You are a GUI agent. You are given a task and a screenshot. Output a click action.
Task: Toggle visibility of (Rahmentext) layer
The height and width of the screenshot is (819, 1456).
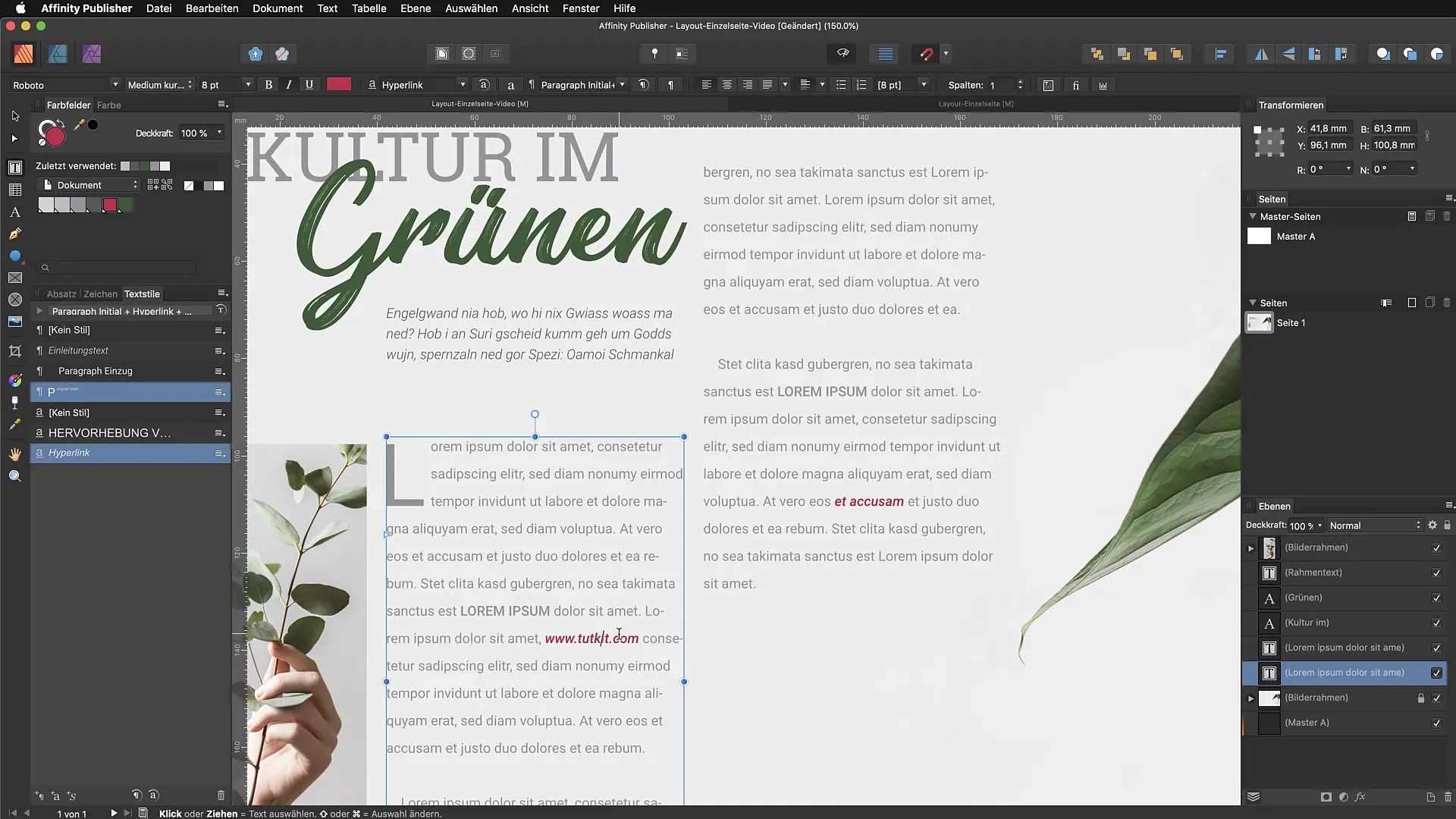[1436, 573]
